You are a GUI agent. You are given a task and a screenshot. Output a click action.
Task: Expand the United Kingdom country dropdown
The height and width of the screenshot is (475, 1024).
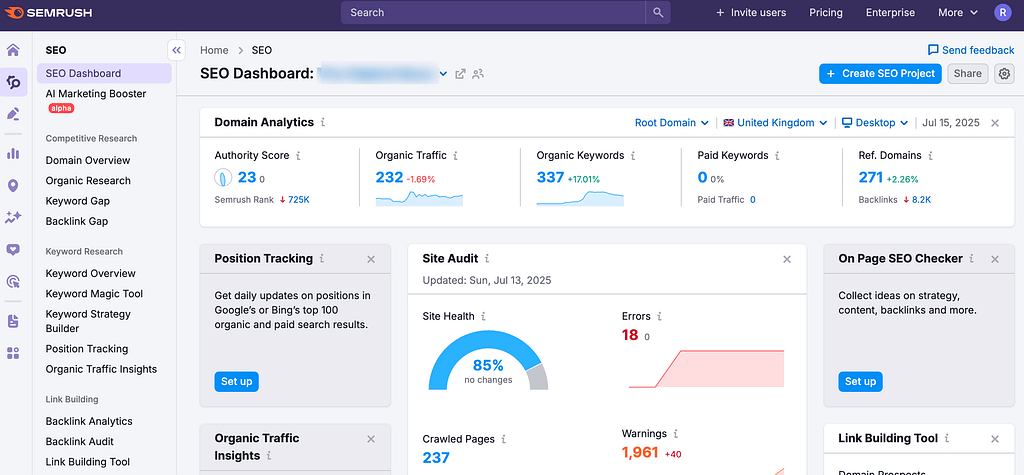coord(775,123)
